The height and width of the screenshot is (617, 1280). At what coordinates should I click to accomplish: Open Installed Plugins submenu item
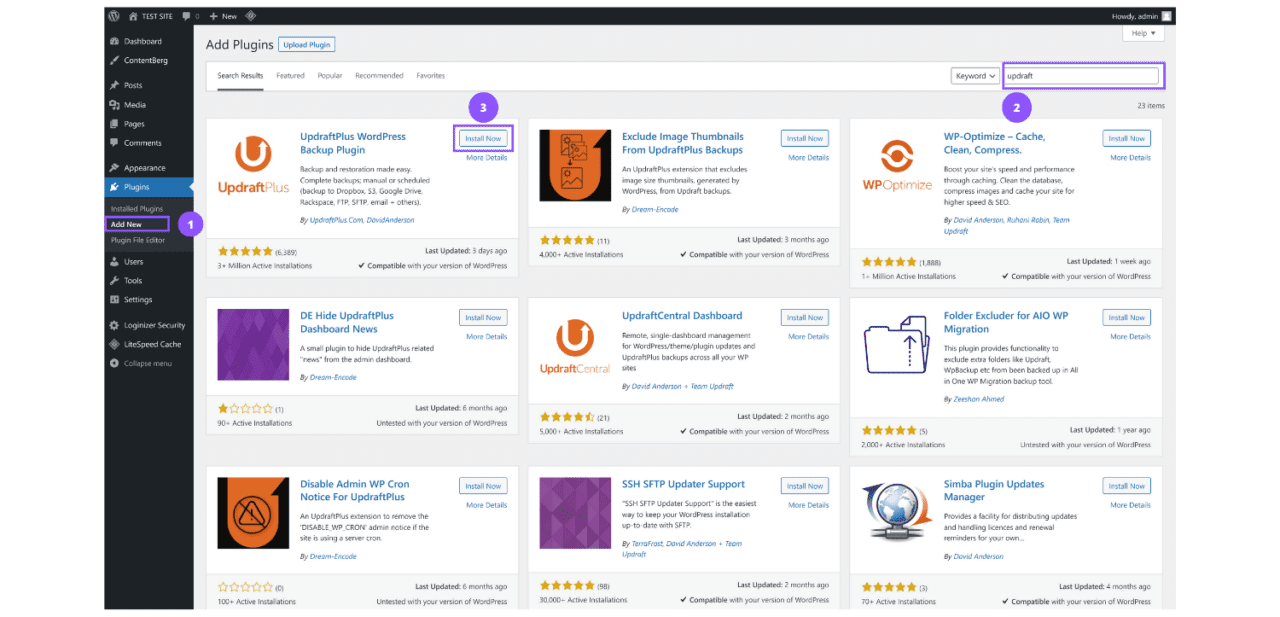(137, 209)
